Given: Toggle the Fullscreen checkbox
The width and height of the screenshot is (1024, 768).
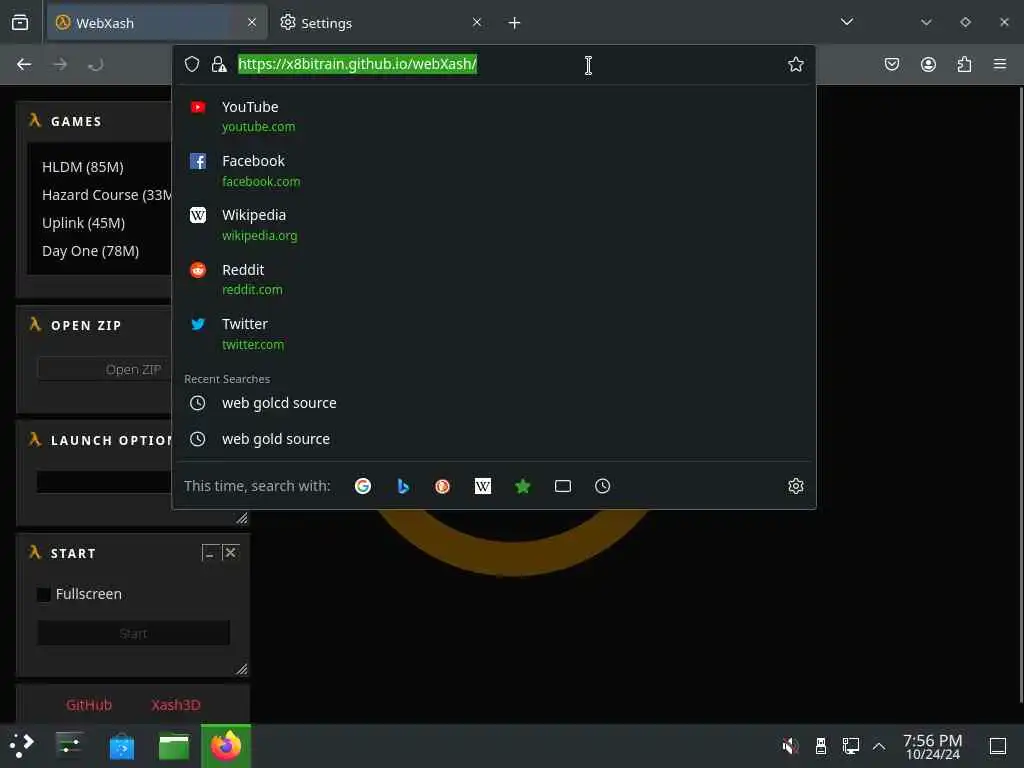Looking at the screenshot, I should [x=44, y=594].
